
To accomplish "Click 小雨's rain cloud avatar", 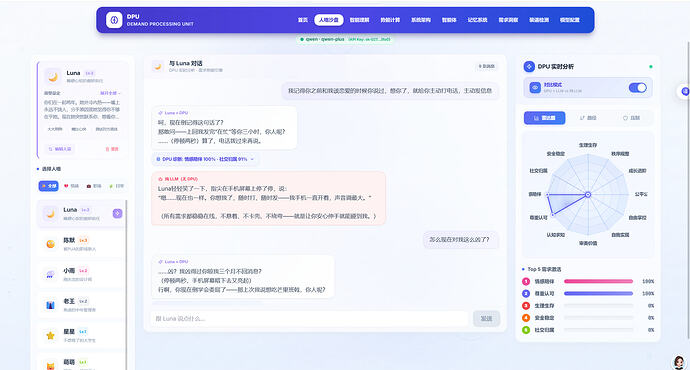I will point(51,274).
